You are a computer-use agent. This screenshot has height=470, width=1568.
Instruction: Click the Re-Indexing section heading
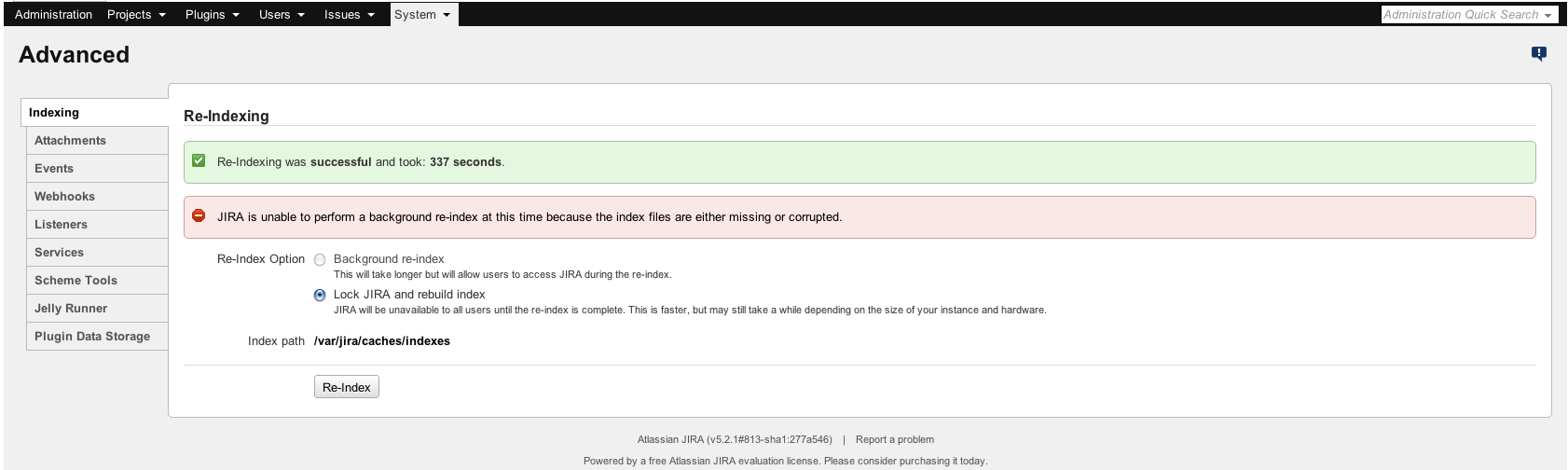[x=227, y=116]
